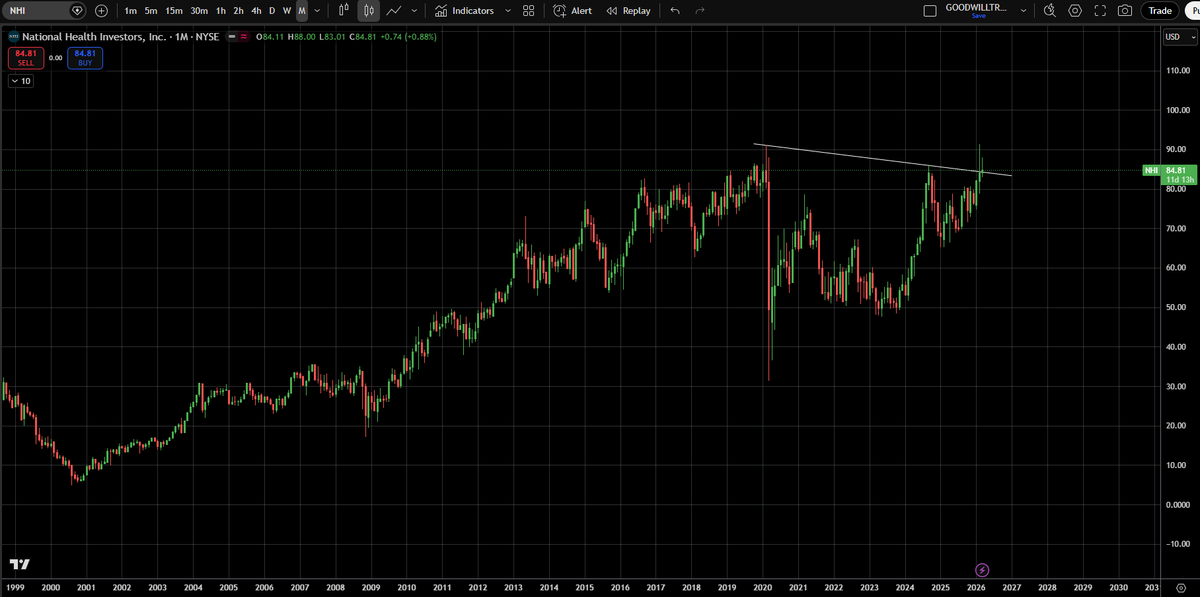Click the undo arrow
Image resolution: width=1200 pixels, height=597 pixels.
(x=675, y=10)
